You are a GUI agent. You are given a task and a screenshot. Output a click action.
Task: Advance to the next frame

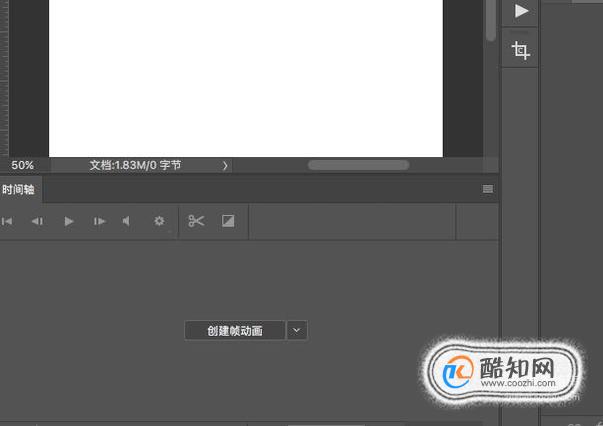tap(100, 221)
